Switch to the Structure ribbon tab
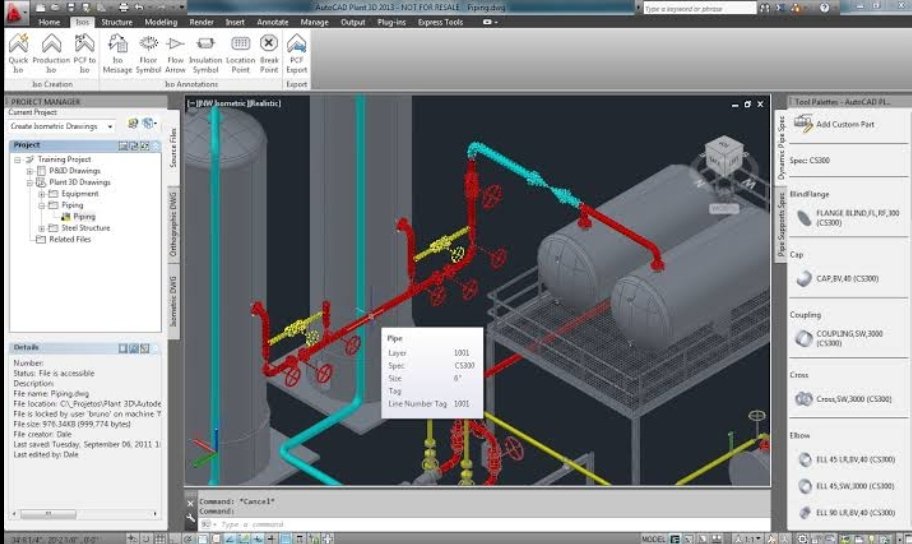912x544 pixels. click(x=116, y=21)
